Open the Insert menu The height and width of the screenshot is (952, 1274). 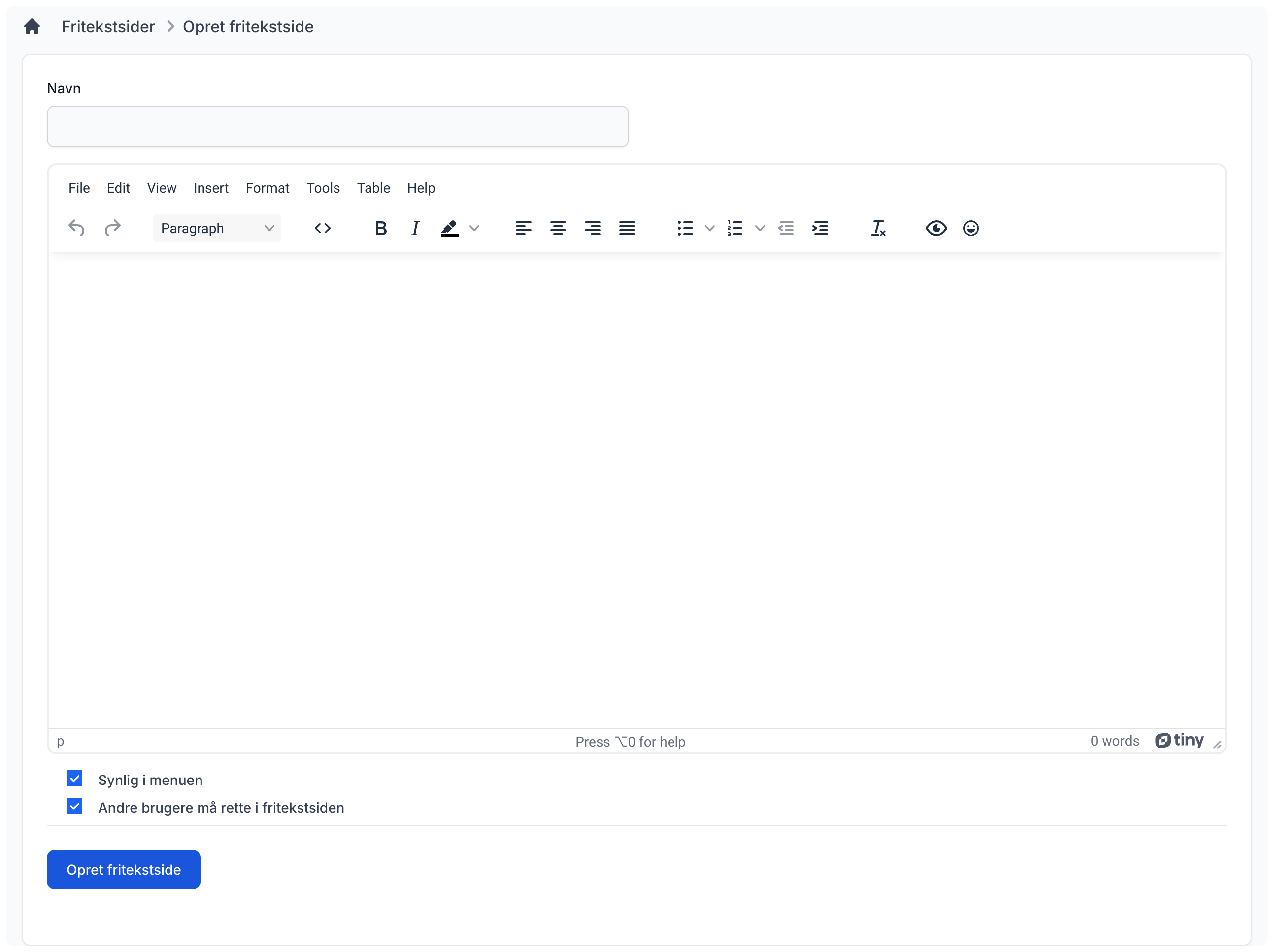(x=211, y=188)
